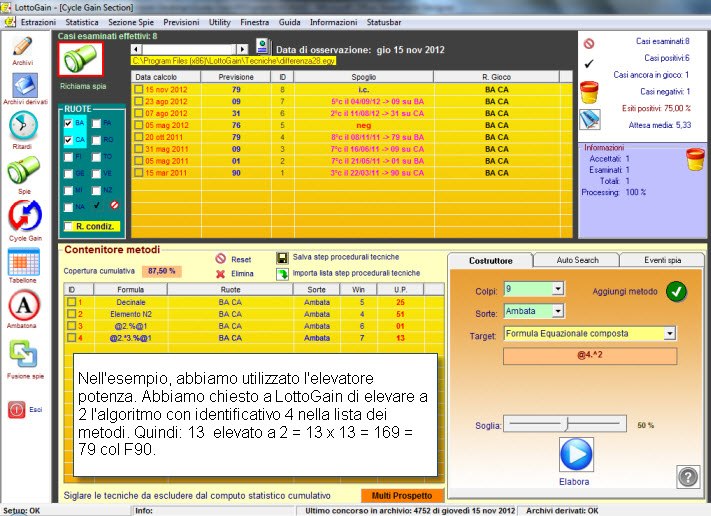Screen dimensions: 711x516
Task: Uncheck the CA wheel checkbox
Action: (68, 140)
